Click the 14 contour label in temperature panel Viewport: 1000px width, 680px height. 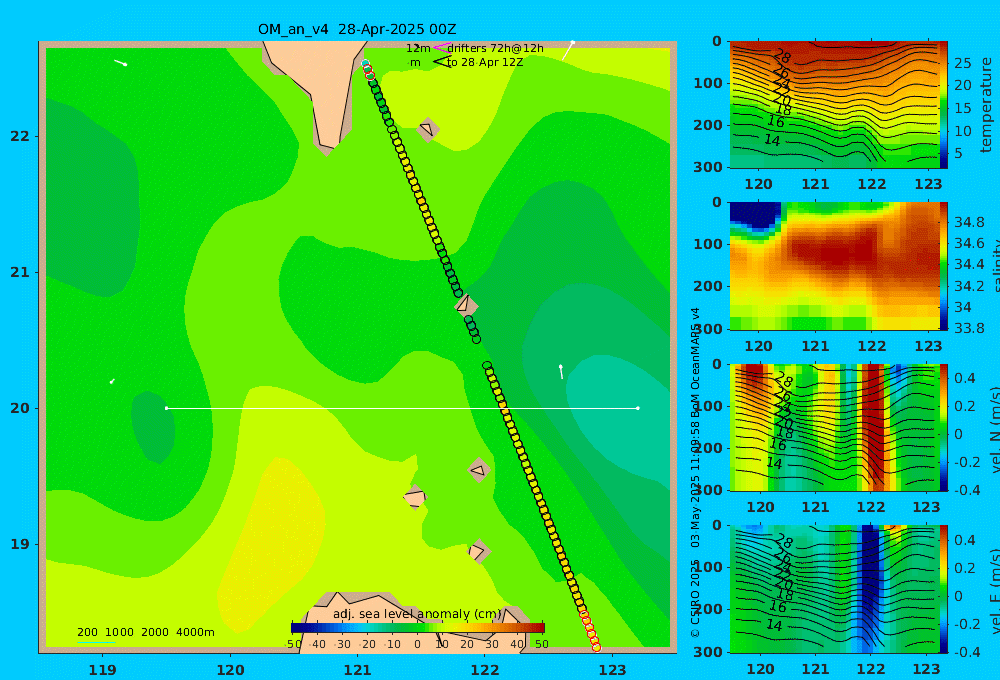click(772, 140)
